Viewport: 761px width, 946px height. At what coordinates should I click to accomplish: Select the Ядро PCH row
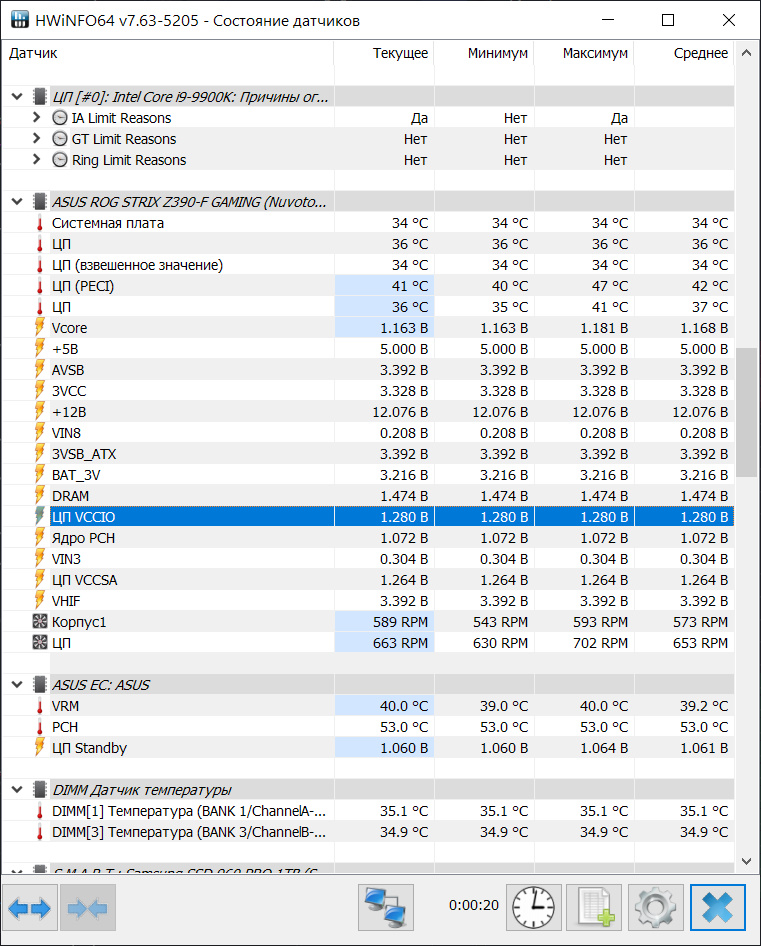click(368, 538)
